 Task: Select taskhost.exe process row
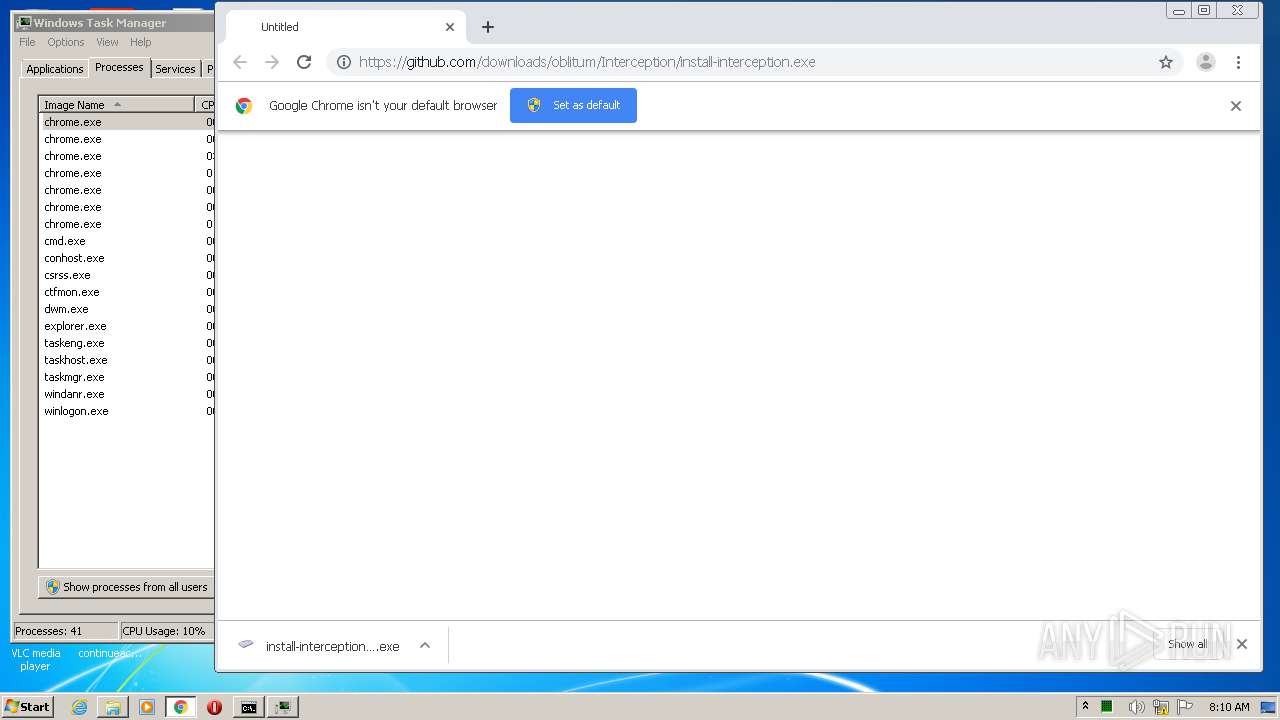point(126,360)
